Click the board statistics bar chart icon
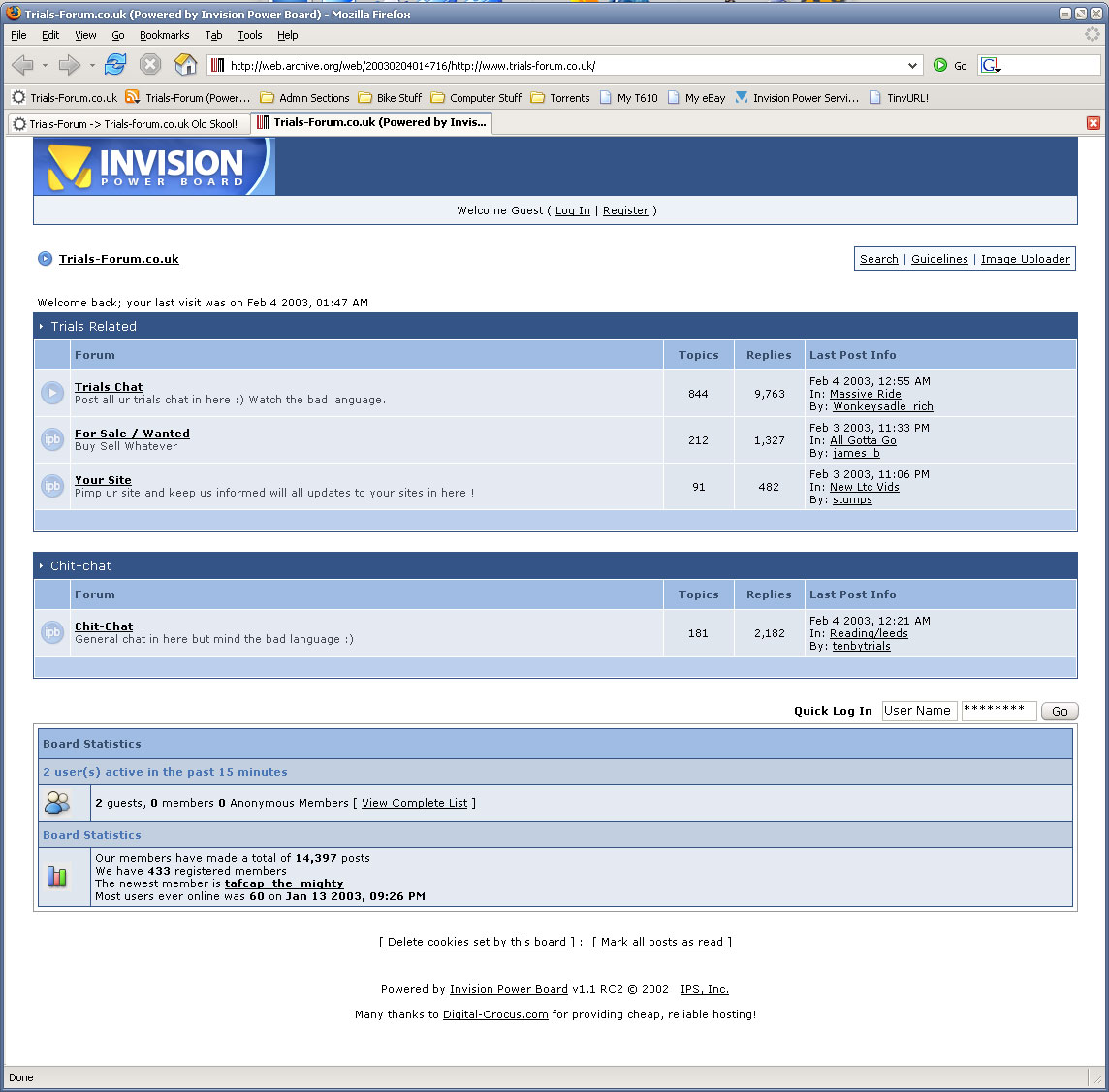The height and width of the screenshot is (1092, 1109). (x=57, y=877)
